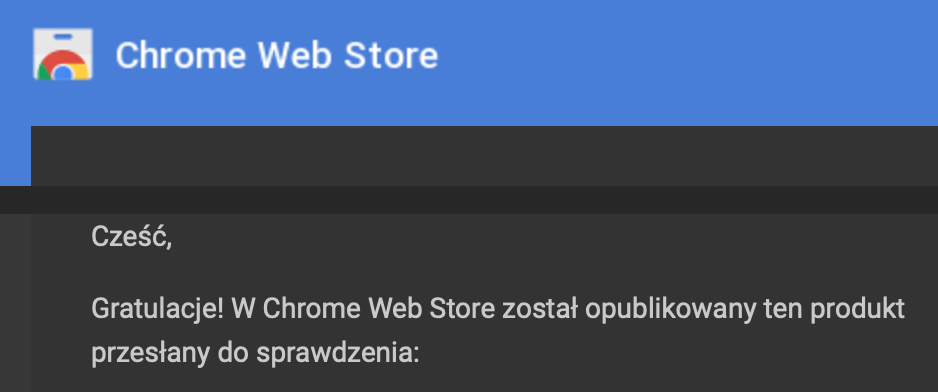Open the Chrome Web Store header title
This screenshot has height=392, width=938.
(276, 55)
